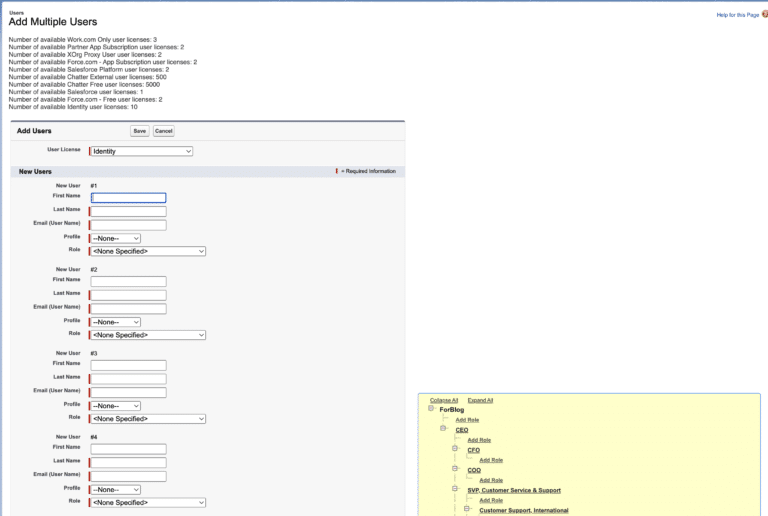Focus Last Name field for New User #4
768x516 pixels.
pyautogui.click(x=128, y=463)
